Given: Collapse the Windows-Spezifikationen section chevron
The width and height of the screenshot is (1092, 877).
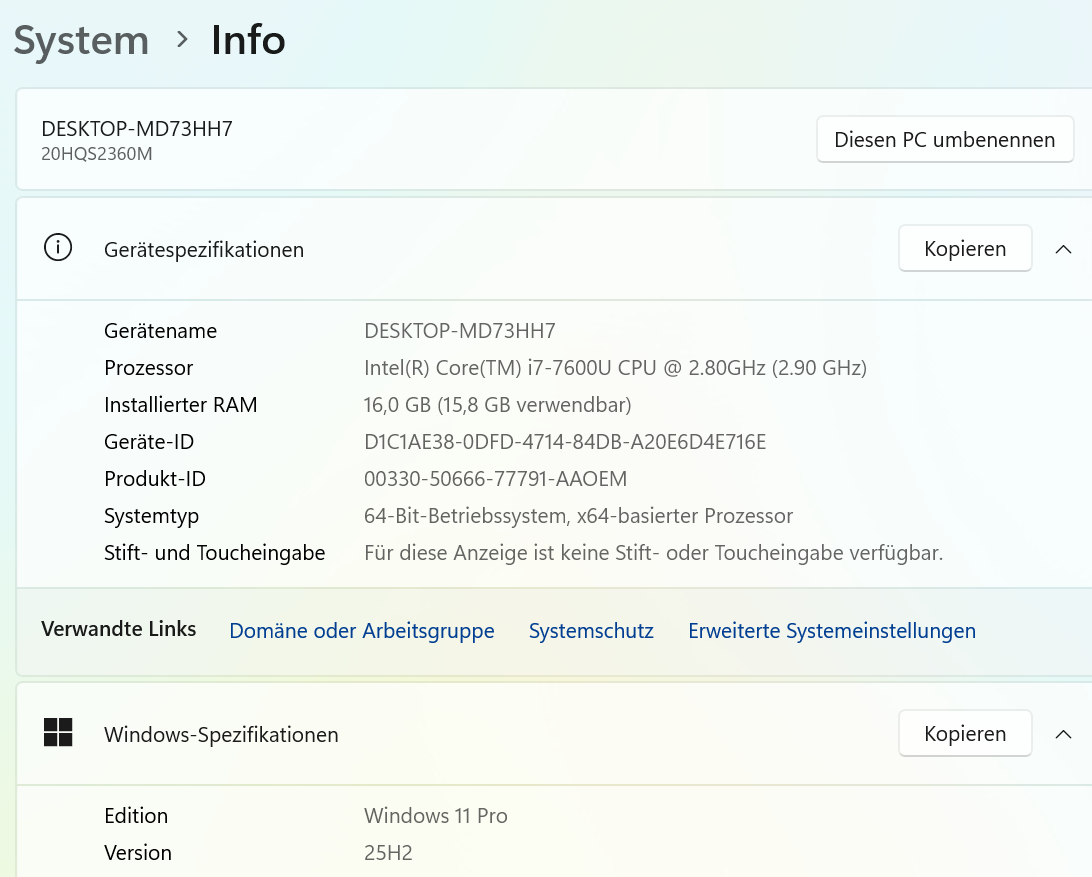Looking at the screenshot, I should click(1063, 734).
